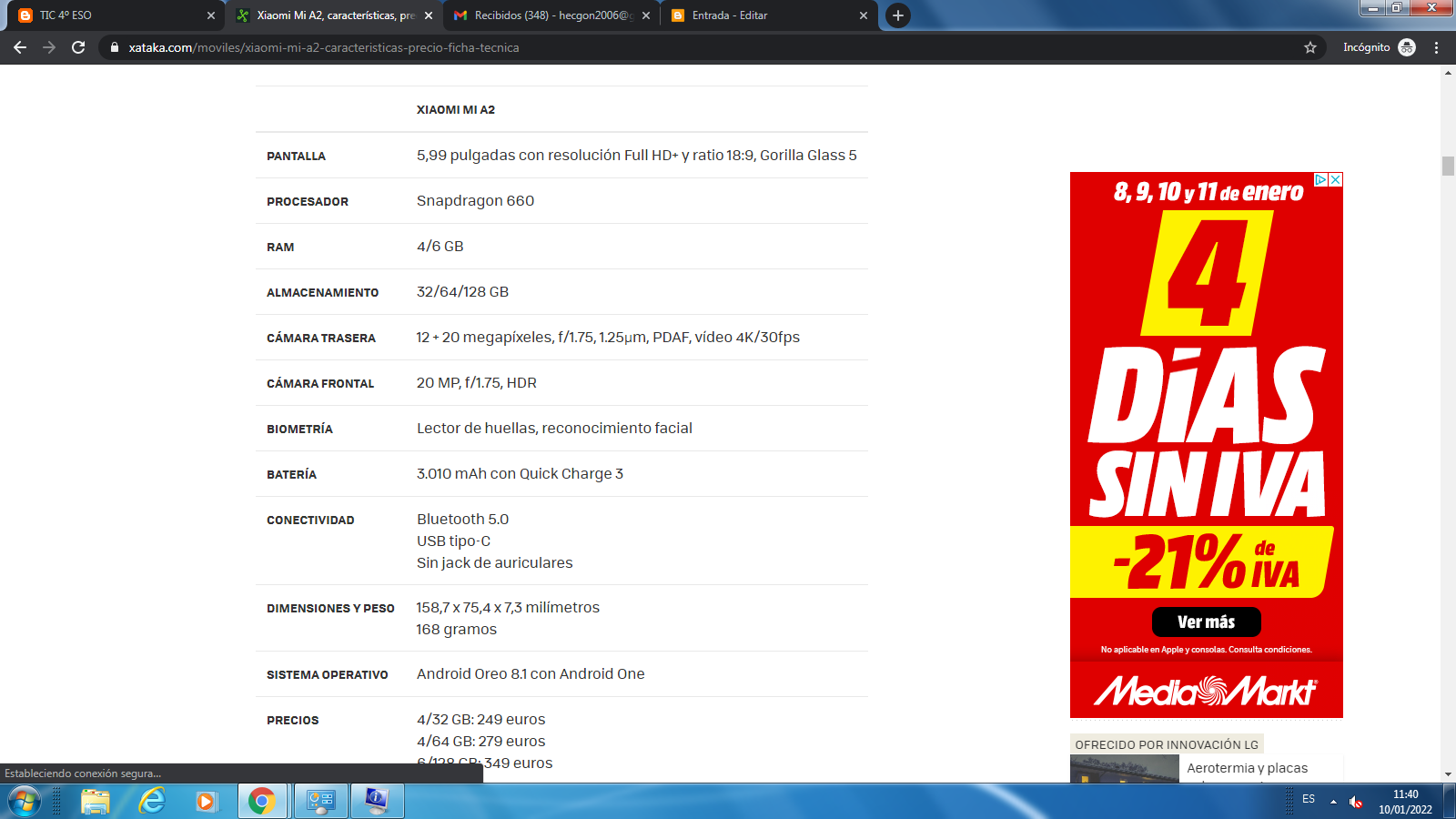
Task: Click the PRECIOS row label
Action: [293, 720]
